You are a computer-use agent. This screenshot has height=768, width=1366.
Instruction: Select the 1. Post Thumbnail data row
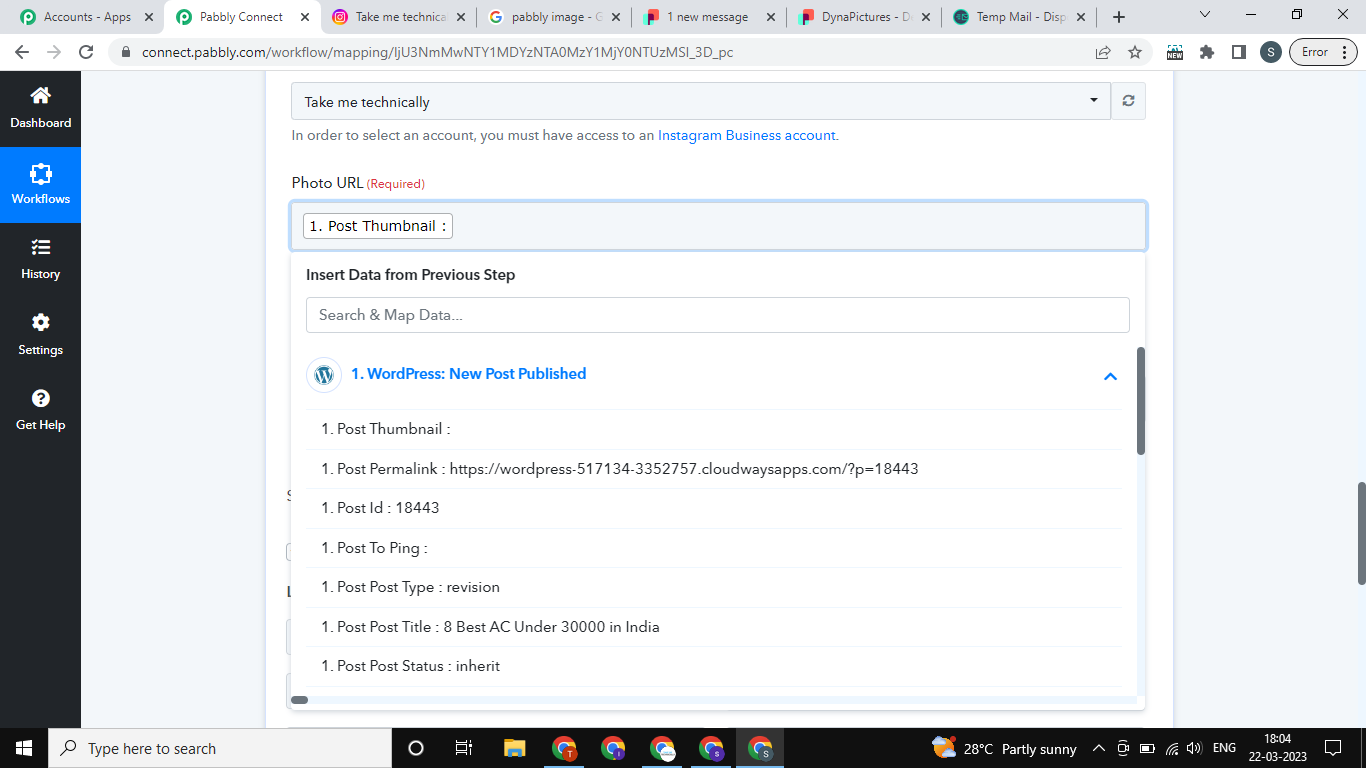(714, 429)
